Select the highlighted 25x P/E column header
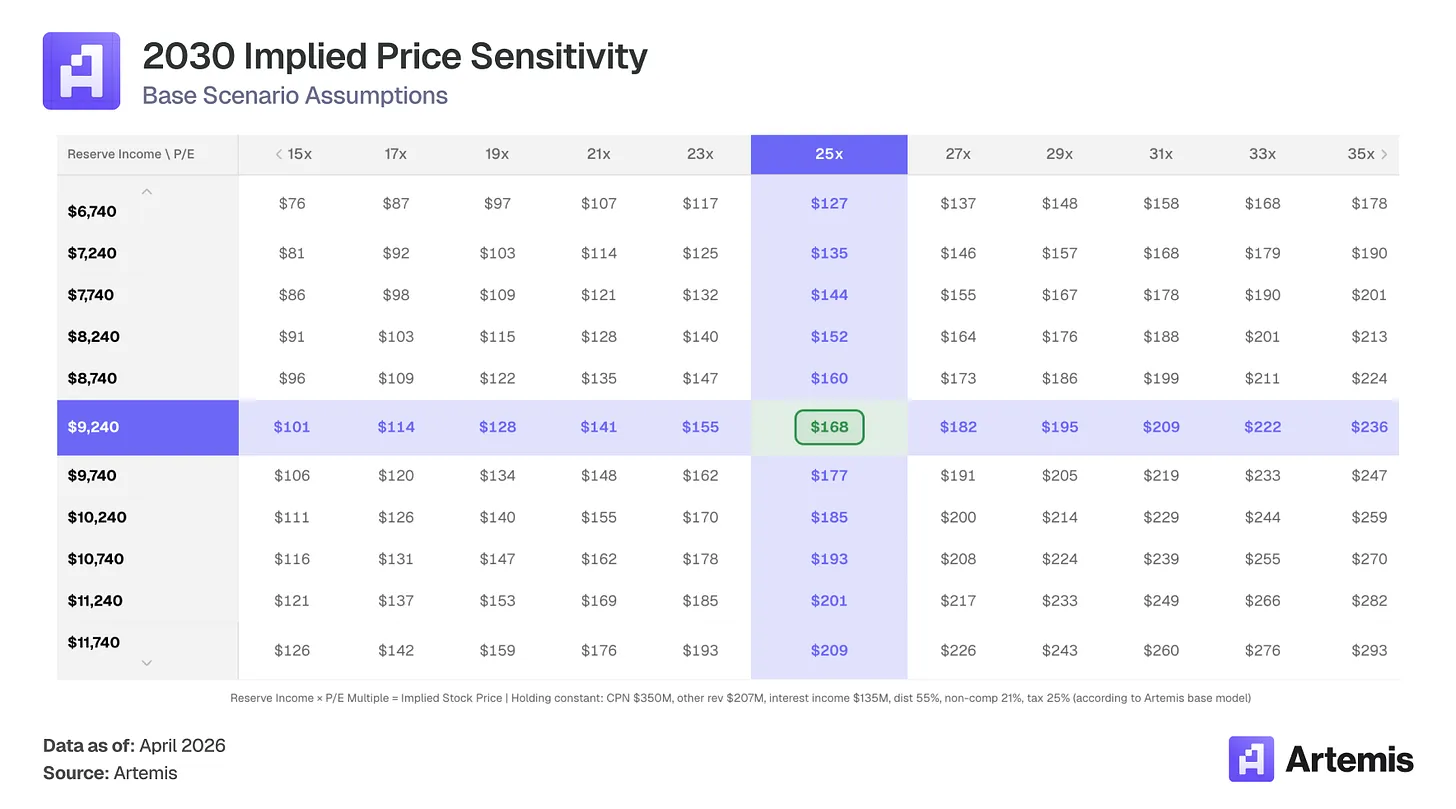 (829, 154)
